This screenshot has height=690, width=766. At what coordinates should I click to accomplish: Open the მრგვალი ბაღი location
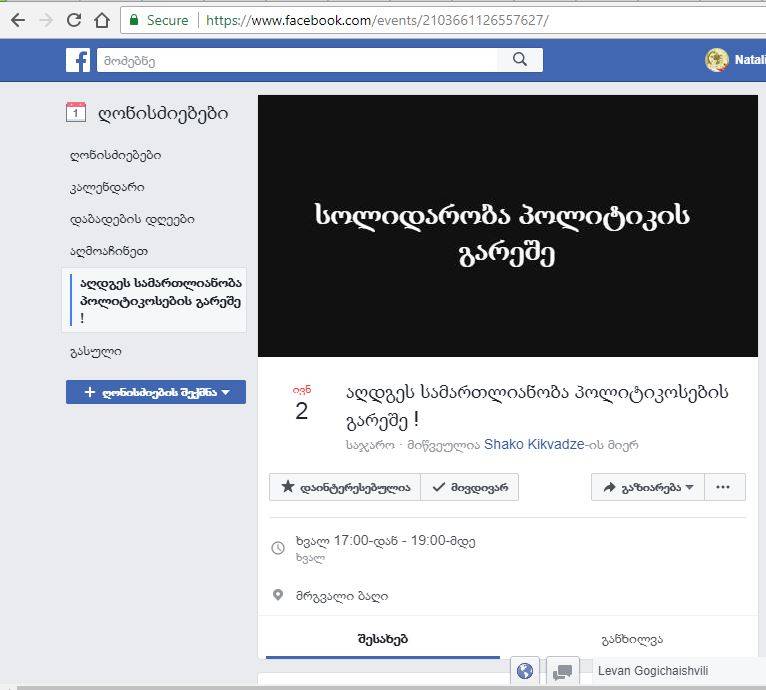341,596
